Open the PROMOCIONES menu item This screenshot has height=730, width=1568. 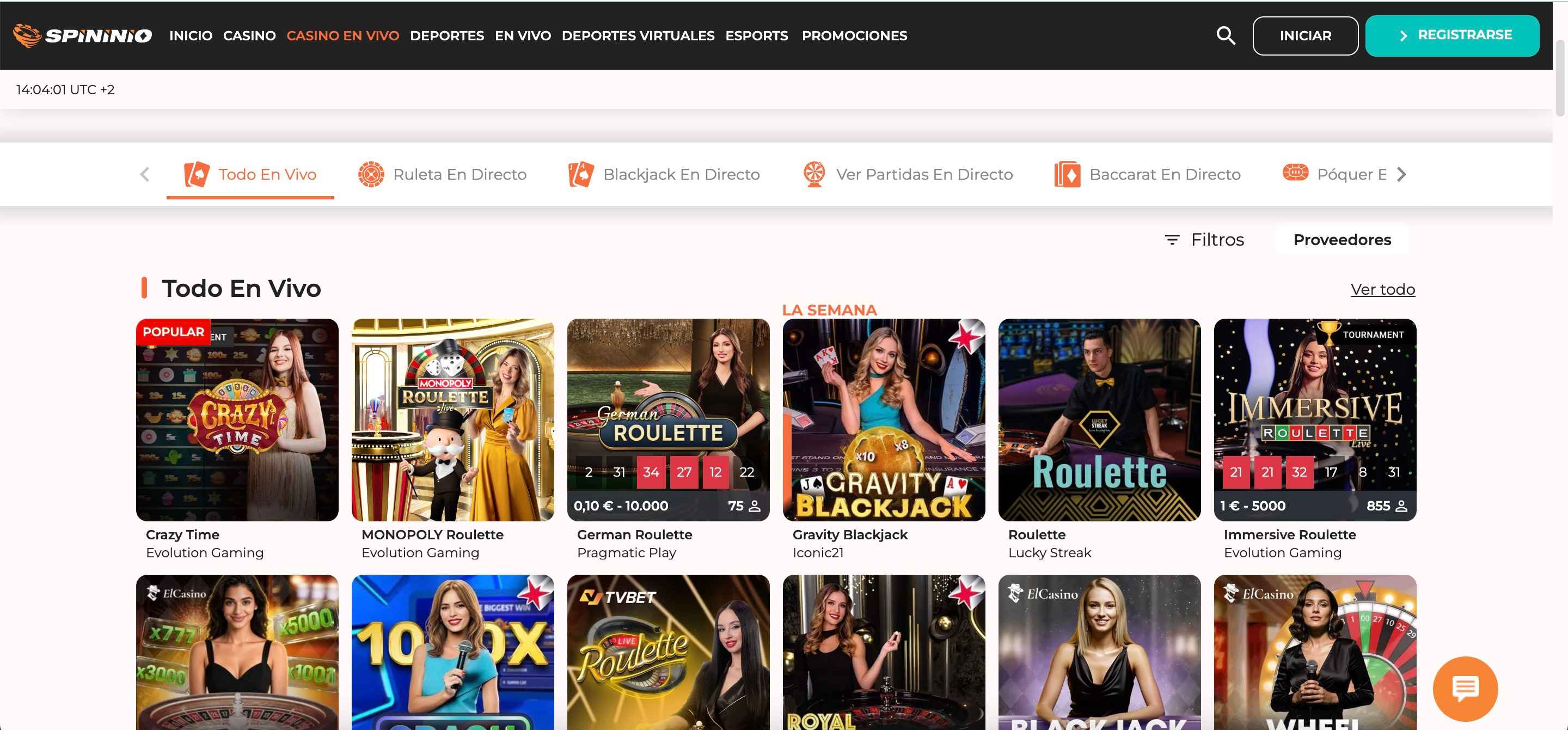[854, 35]
